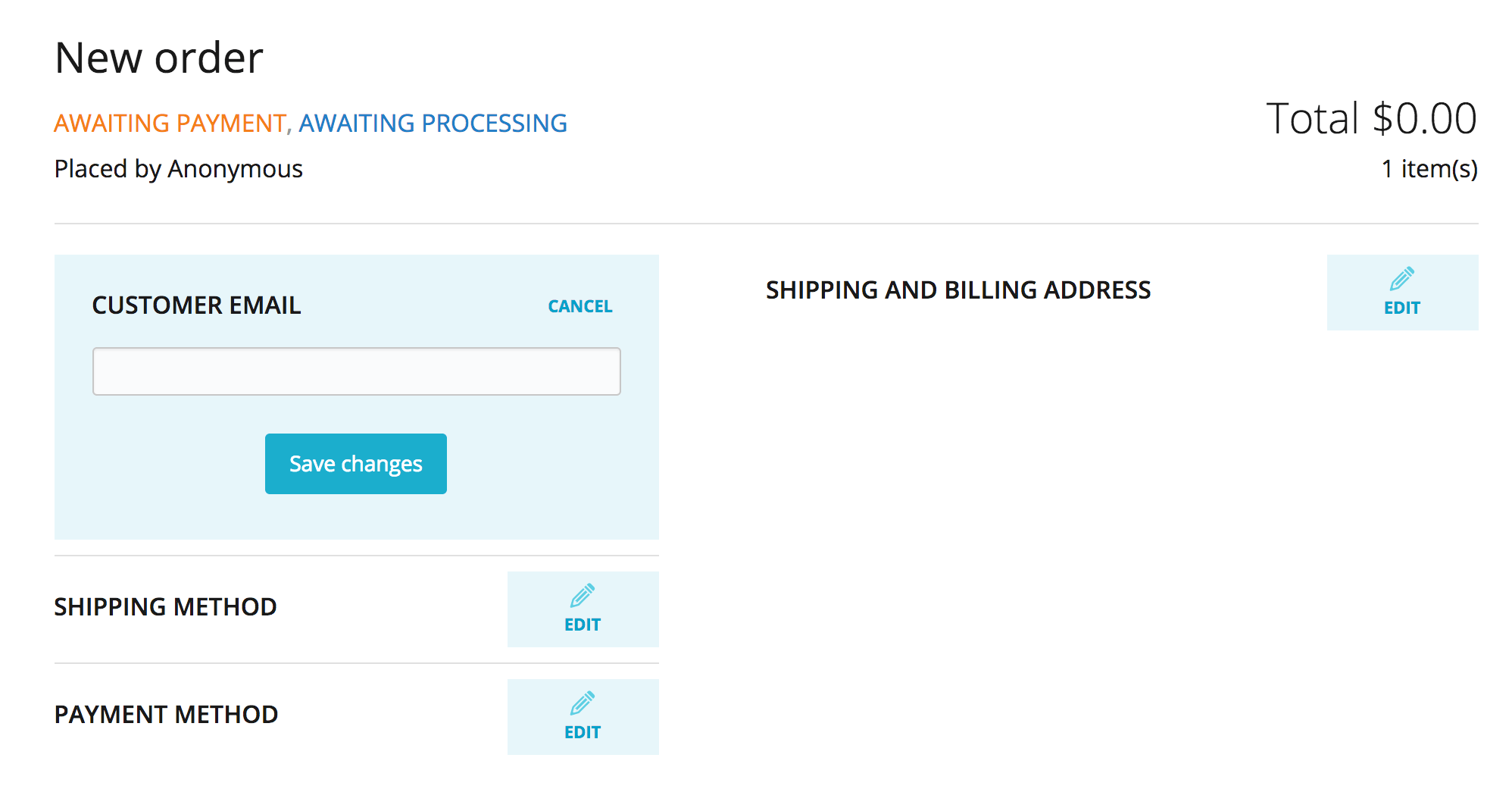
Task: Click the Placed by Anonymous text
Action: tap(178, 169)
